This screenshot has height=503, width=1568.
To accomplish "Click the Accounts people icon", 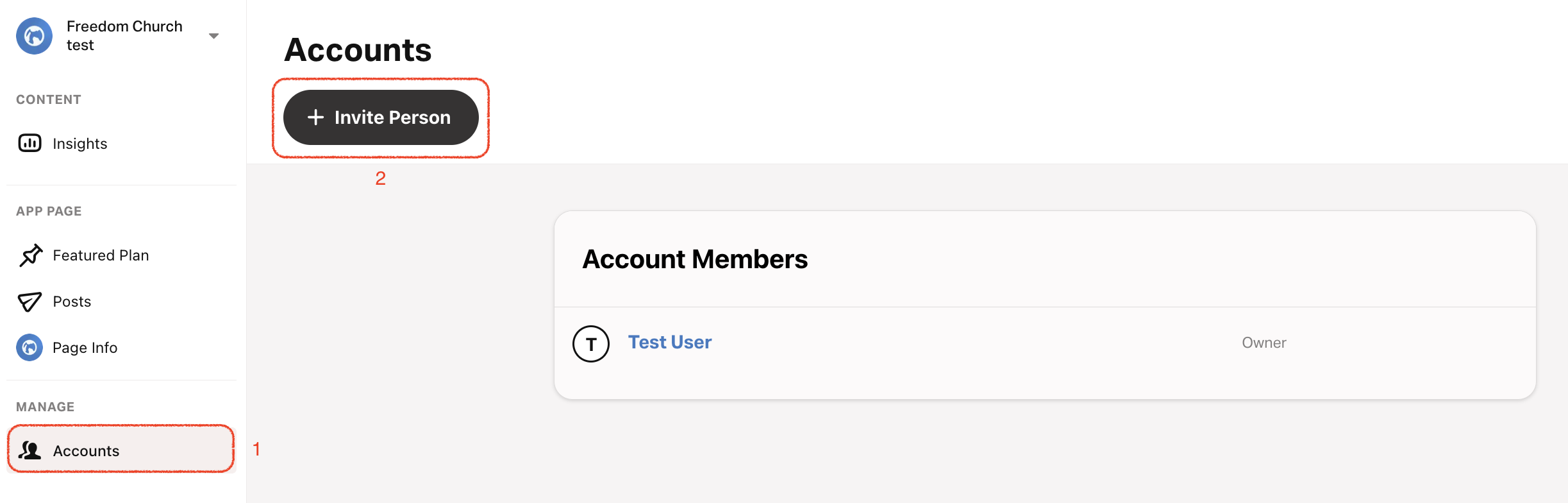I will (x=29, y=450).
